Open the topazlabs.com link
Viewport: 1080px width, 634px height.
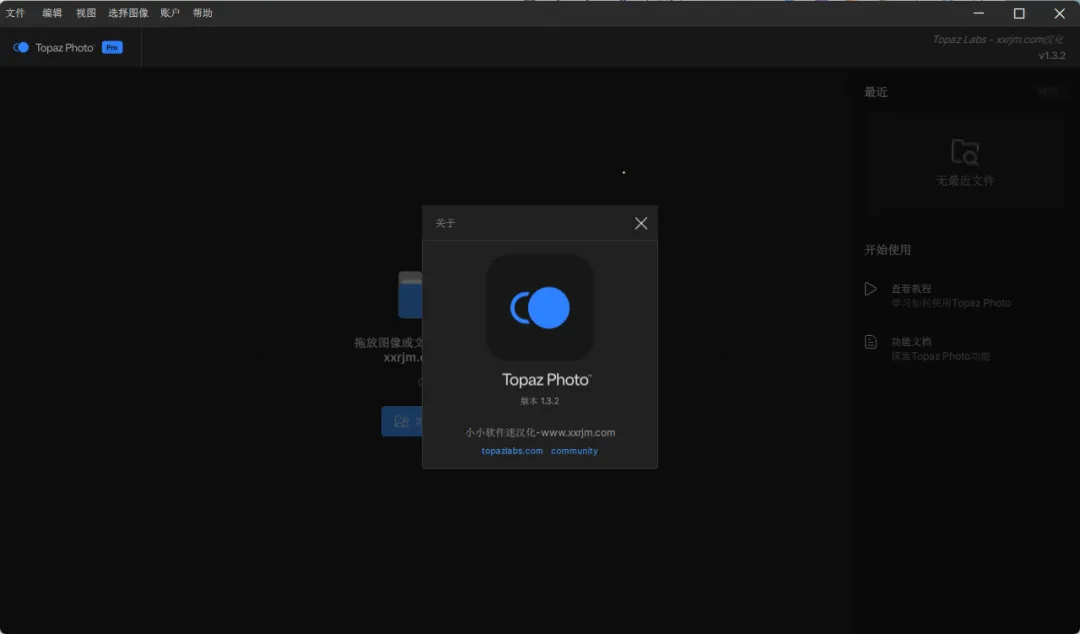click(512, 451)
